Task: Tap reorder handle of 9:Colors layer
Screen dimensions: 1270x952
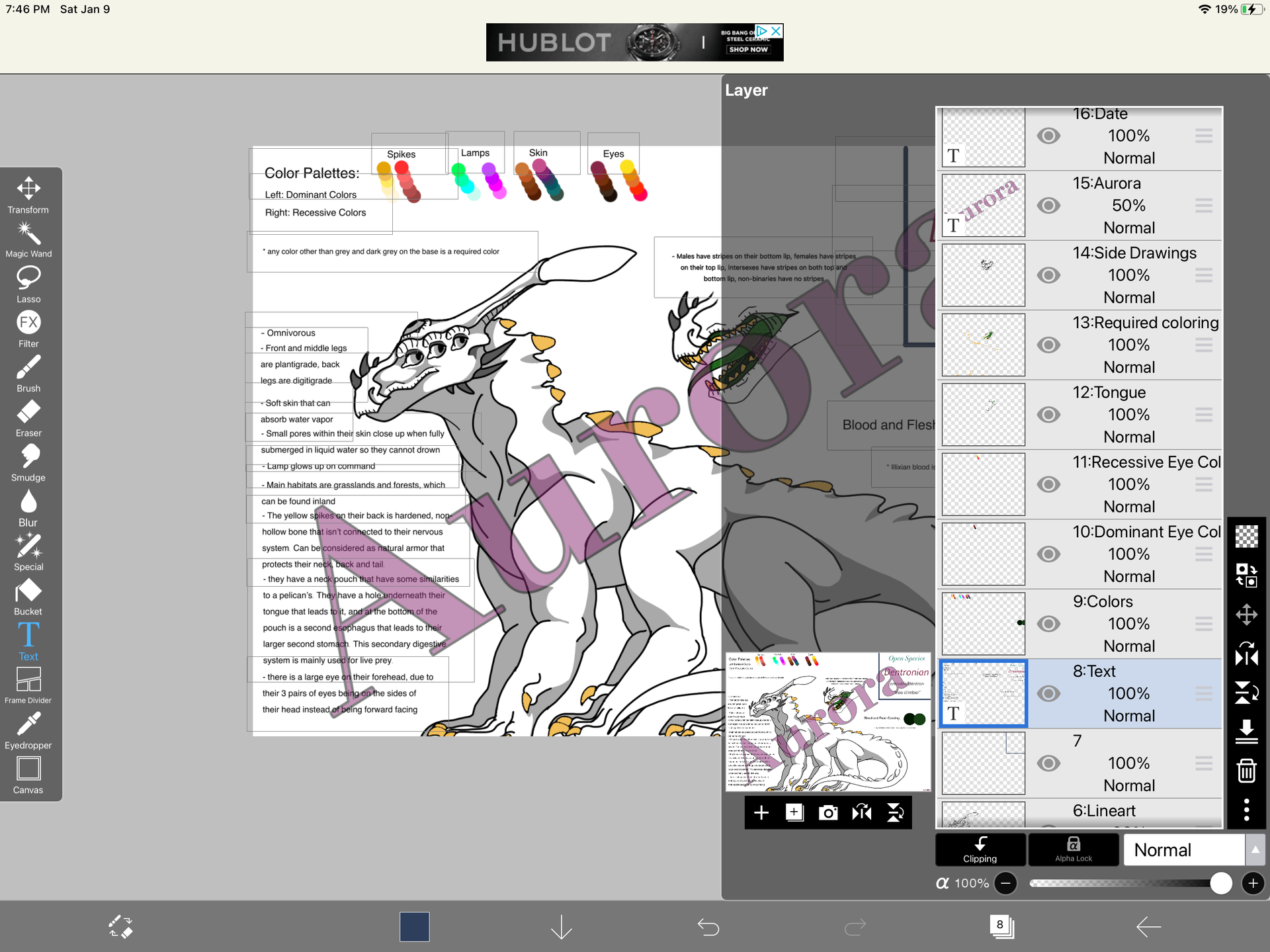Action: tap(1204, 624)
